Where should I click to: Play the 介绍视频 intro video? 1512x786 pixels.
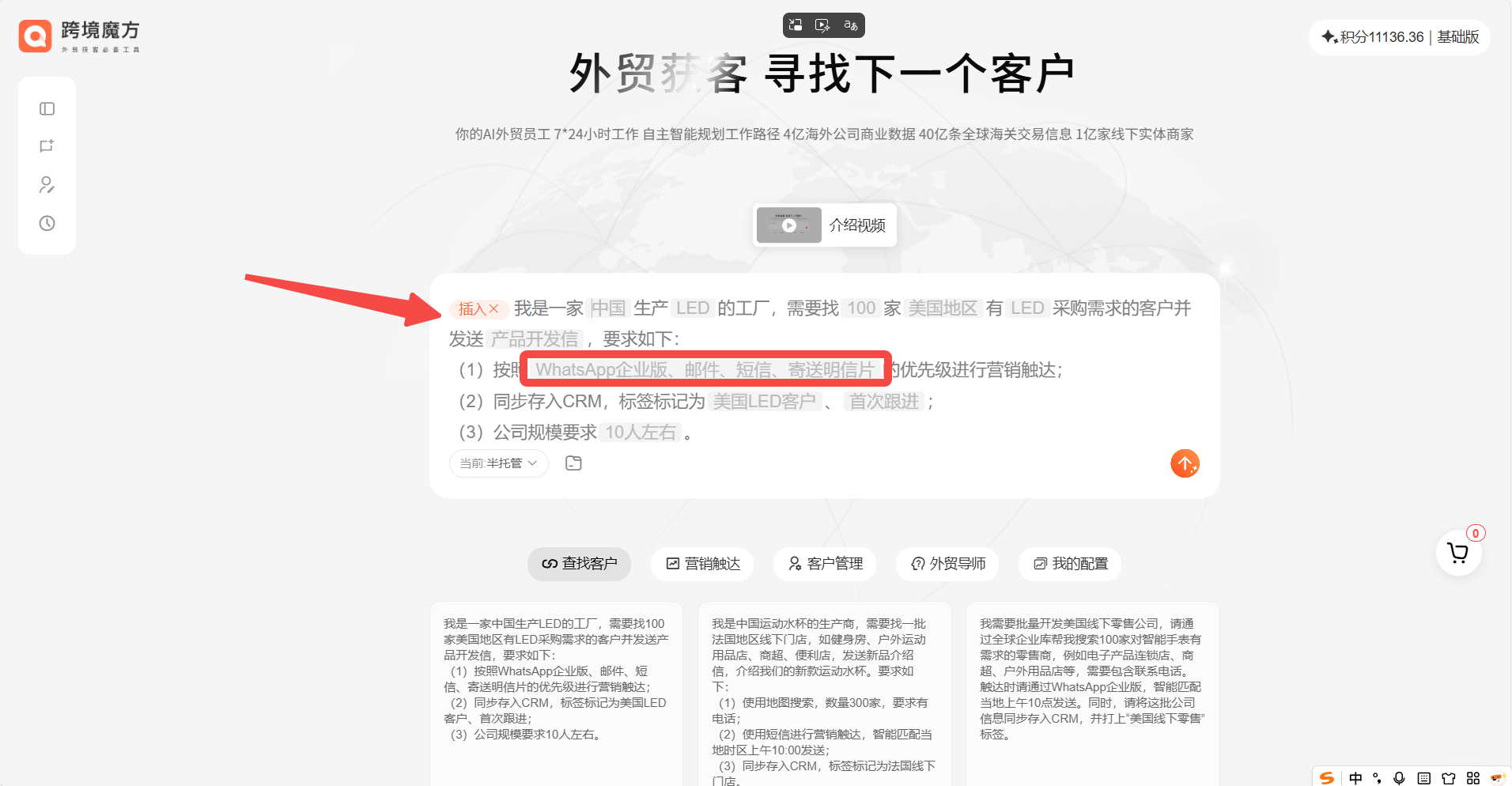point(788,225)
